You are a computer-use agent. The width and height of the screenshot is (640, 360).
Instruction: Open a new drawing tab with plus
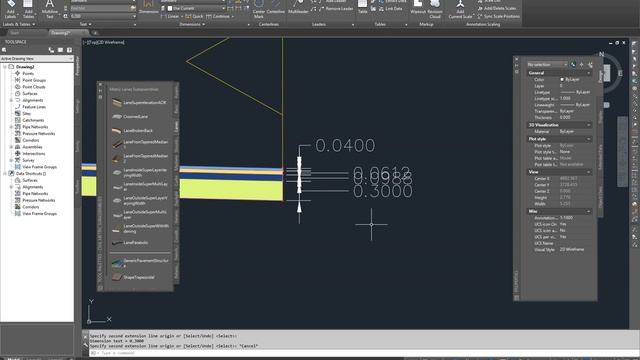(95, 33)
